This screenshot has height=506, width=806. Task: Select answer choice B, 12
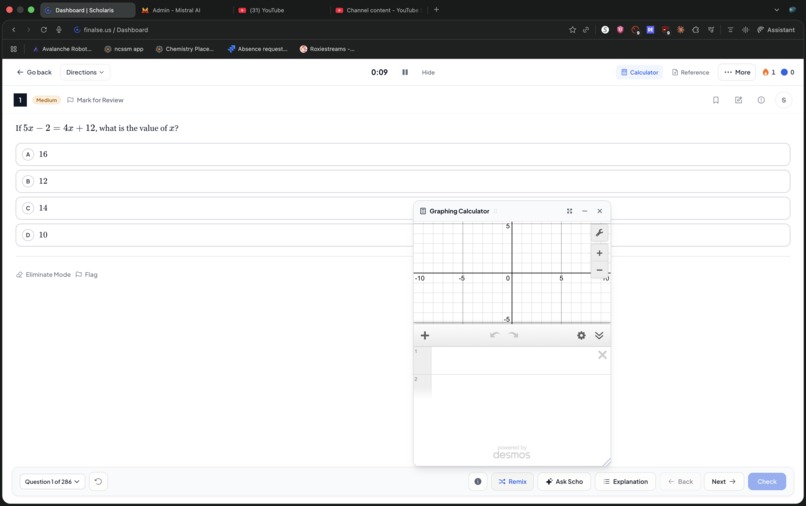coord(402,181)
